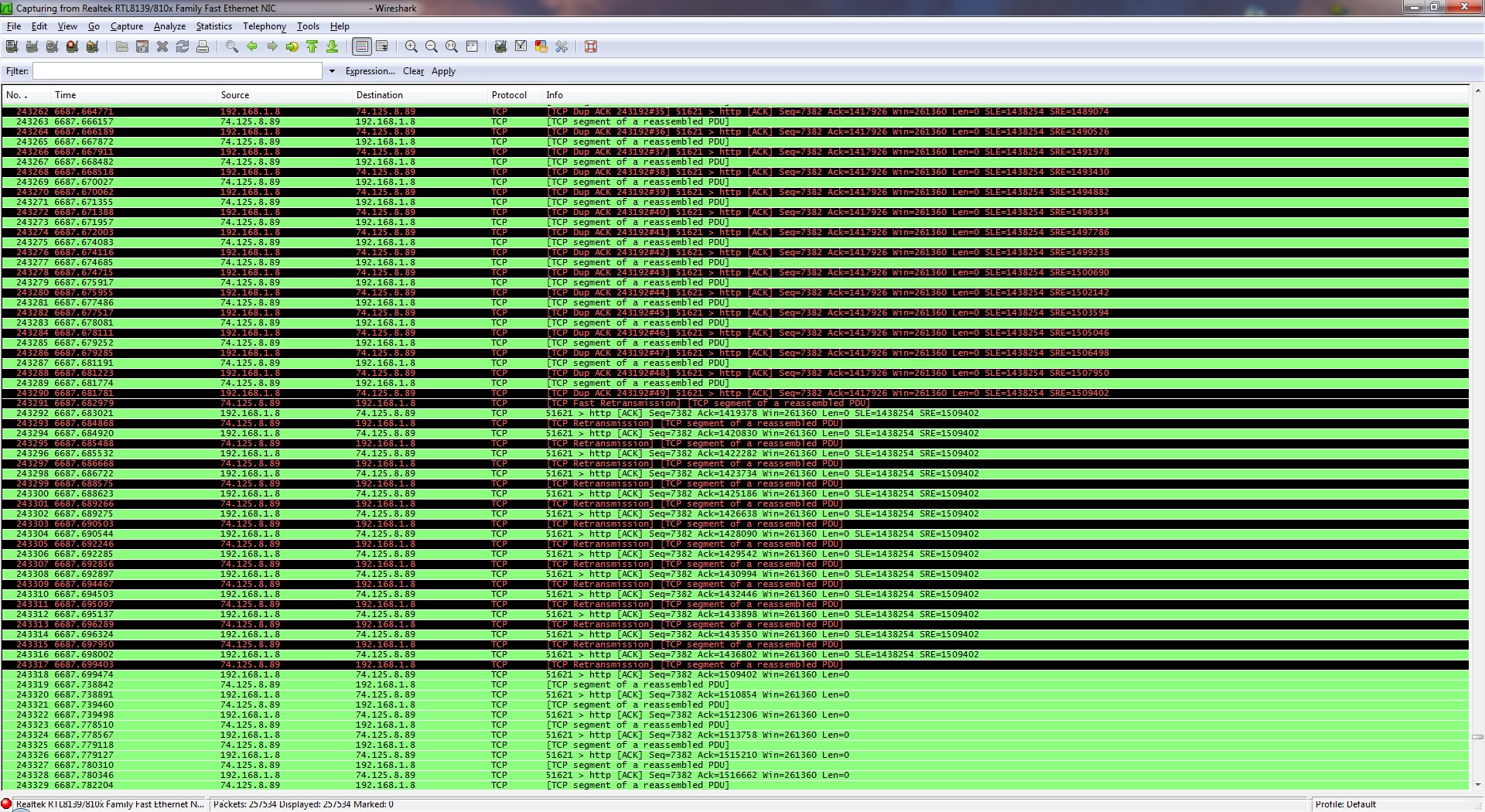The height and width of the screenshot is (812, 1485).
Task: Open the coloring rules editor
Action: tap(541, 47)
